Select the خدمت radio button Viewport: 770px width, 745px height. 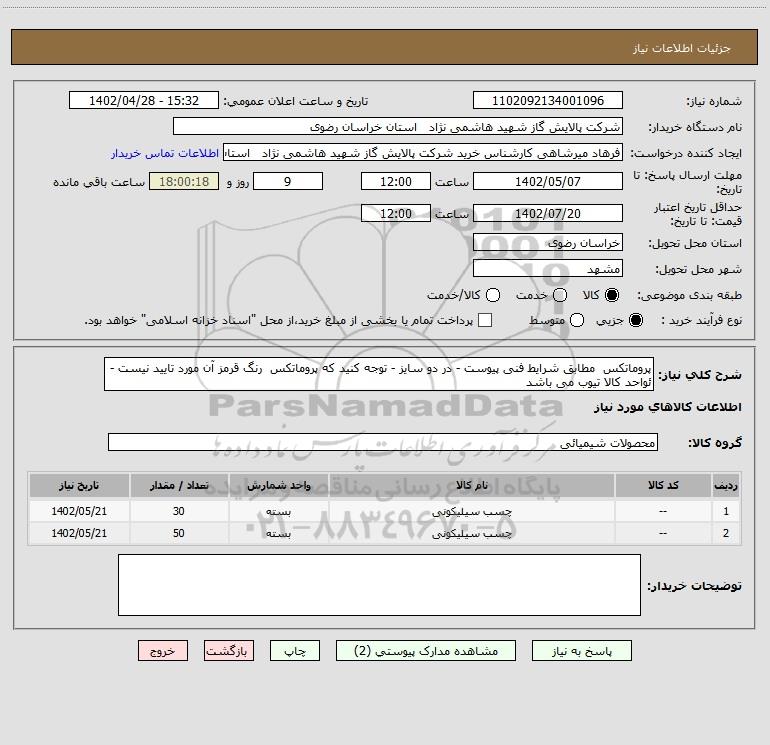[559, 296]
